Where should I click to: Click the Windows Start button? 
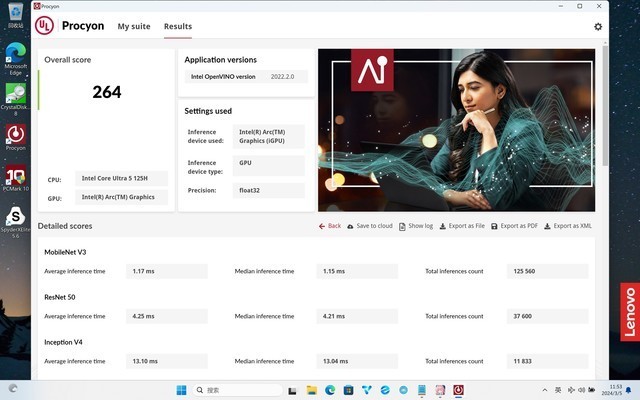click(182, 389)
